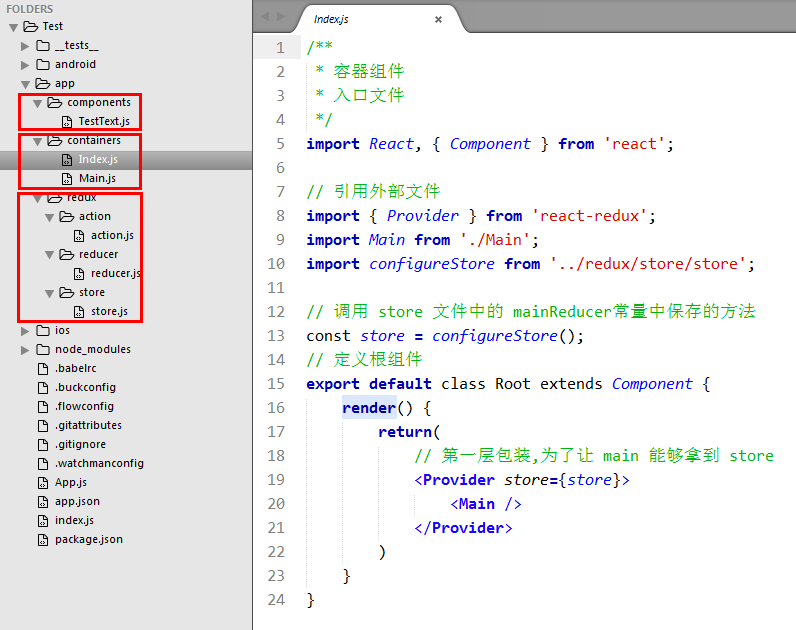Open store.js file

109,311
